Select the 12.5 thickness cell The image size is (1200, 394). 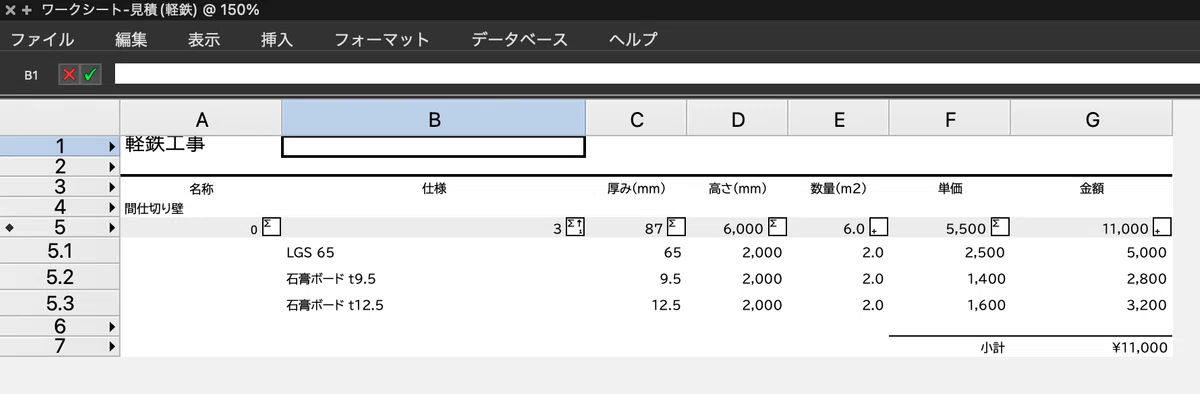pos(636,304)
